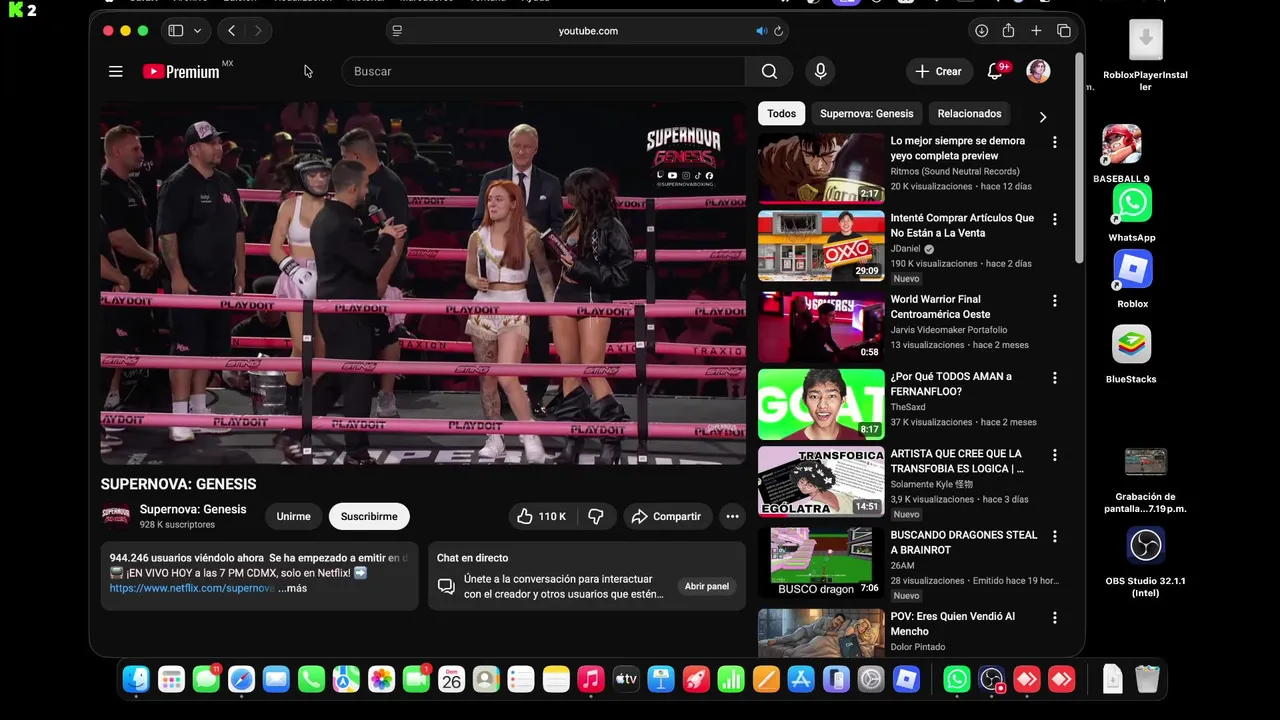Open the YouTube hamburger guide menu
This screenshot has width=1280, height=720.
pyautogui.click(x=116, y=71)
